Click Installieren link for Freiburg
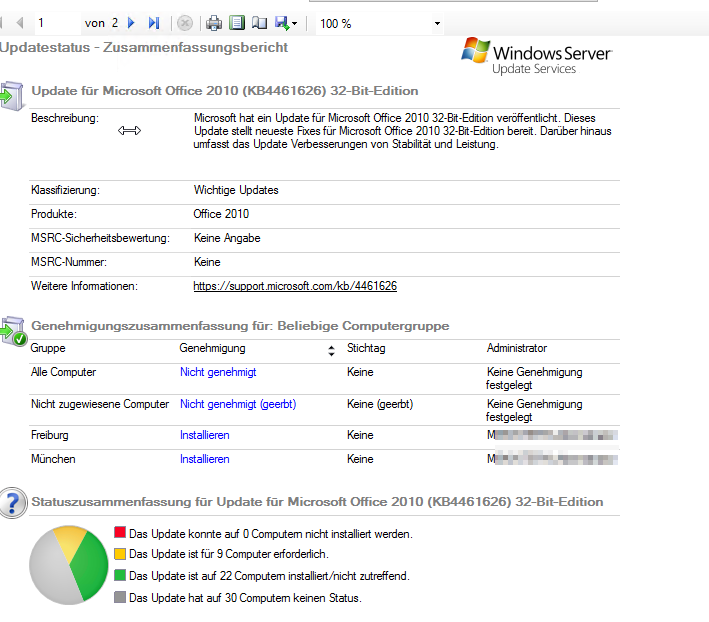Image resolution: width=709 pixels, height=622 pixels. (x=204, y=435)
